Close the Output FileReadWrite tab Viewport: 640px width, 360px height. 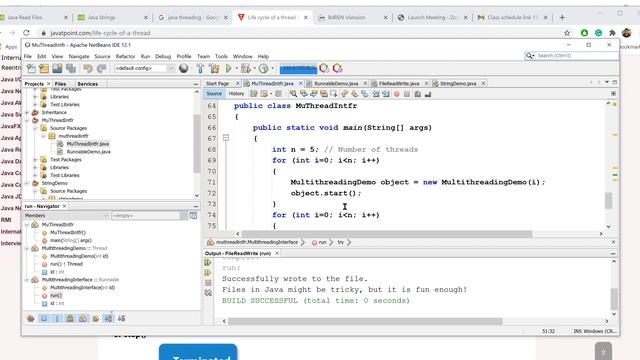click(x=277, y=253)
